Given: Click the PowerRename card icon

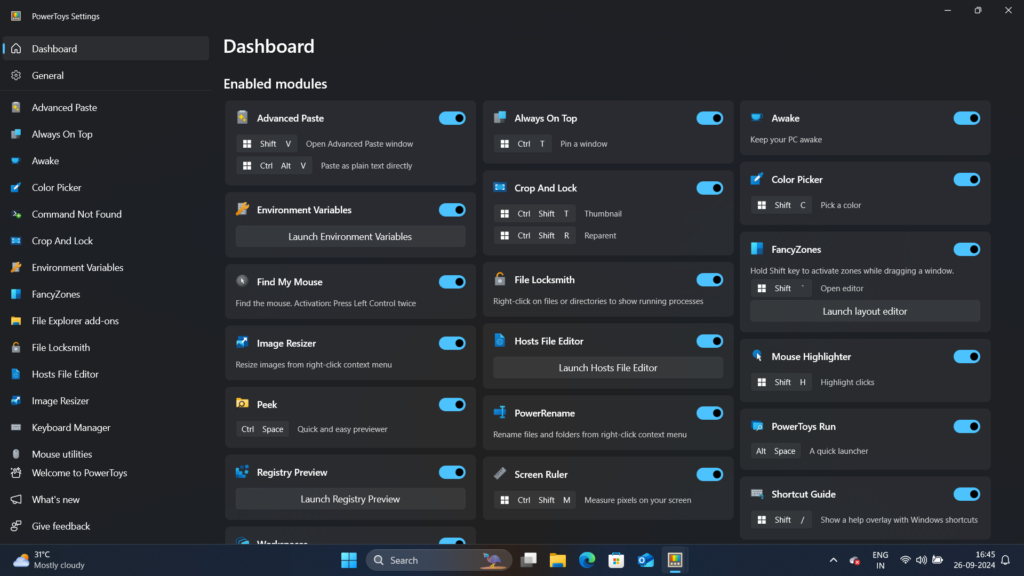Looking at the screenshot, I should coord(500,412).
